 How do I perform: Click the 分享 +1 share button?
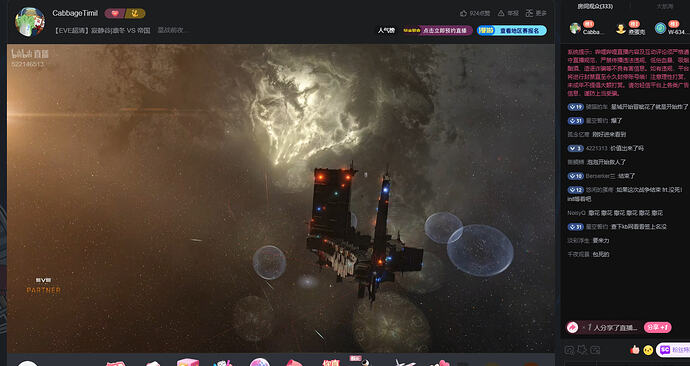click(657, 327)
